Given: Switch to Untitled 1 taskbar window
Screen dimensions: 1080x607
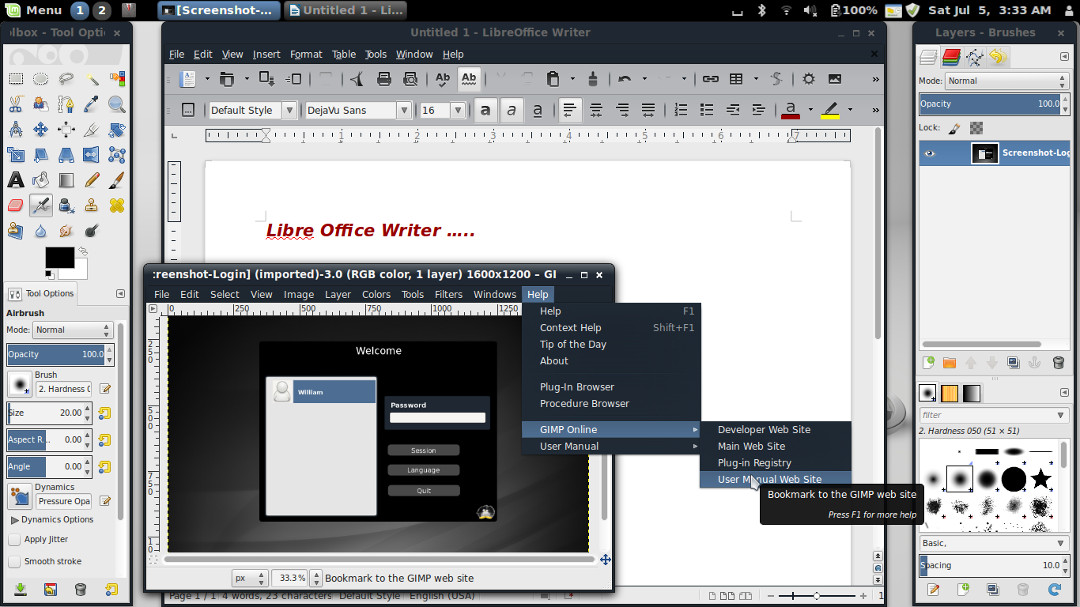Looking at the screenshot, I should [345, 10].
